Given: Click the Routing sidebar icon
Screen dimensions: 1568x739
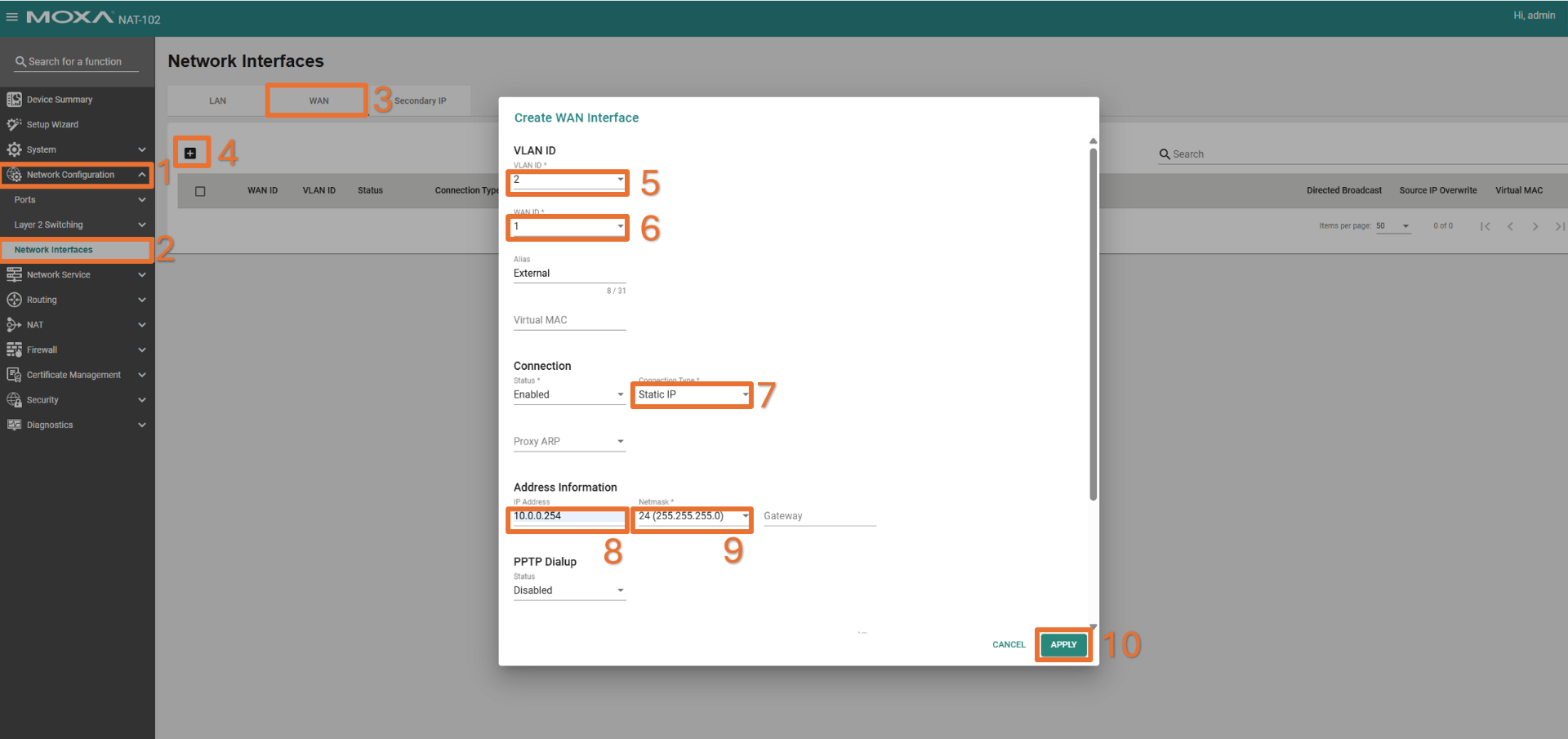Looking at the screenshot, I should tap(14, 300).
